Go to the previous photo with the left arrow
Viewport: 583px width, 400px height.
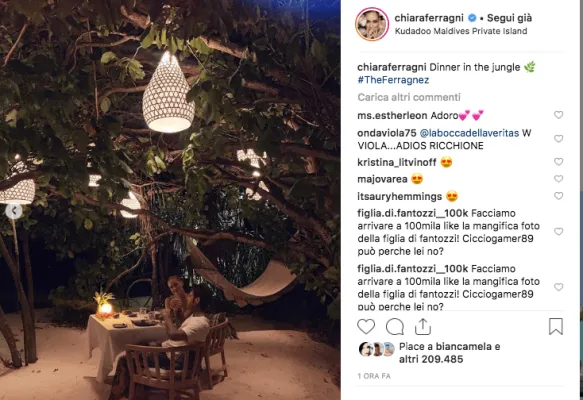point(14,211)
